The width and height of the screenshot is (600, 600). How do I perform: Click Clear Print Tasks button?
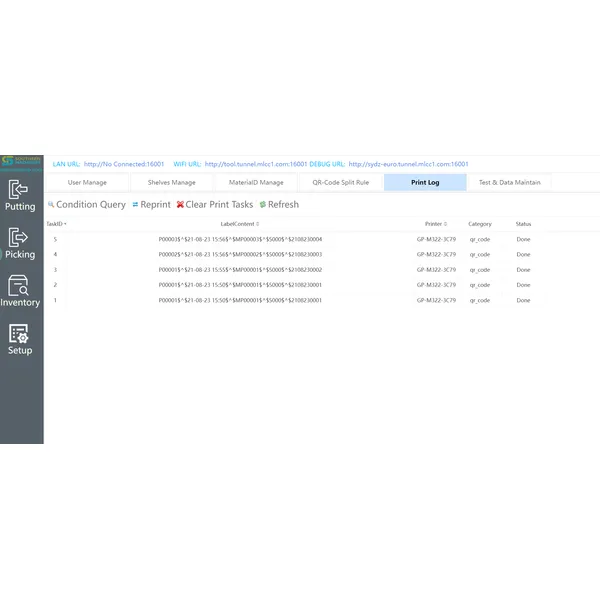215,205
